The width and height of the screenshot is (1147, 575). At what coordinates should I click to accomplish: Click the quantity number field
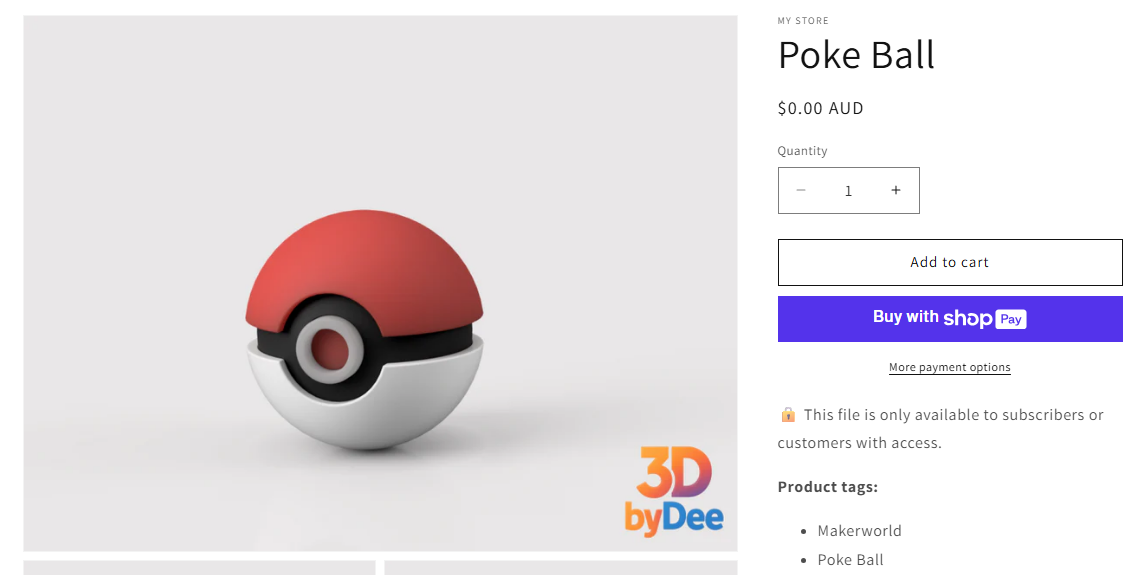[849, 191]
